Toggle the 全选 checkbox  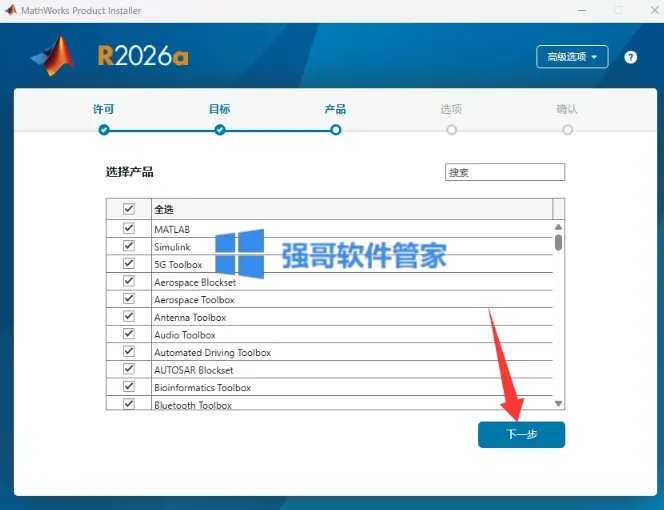pyautogui.click(x=129, y=209)
